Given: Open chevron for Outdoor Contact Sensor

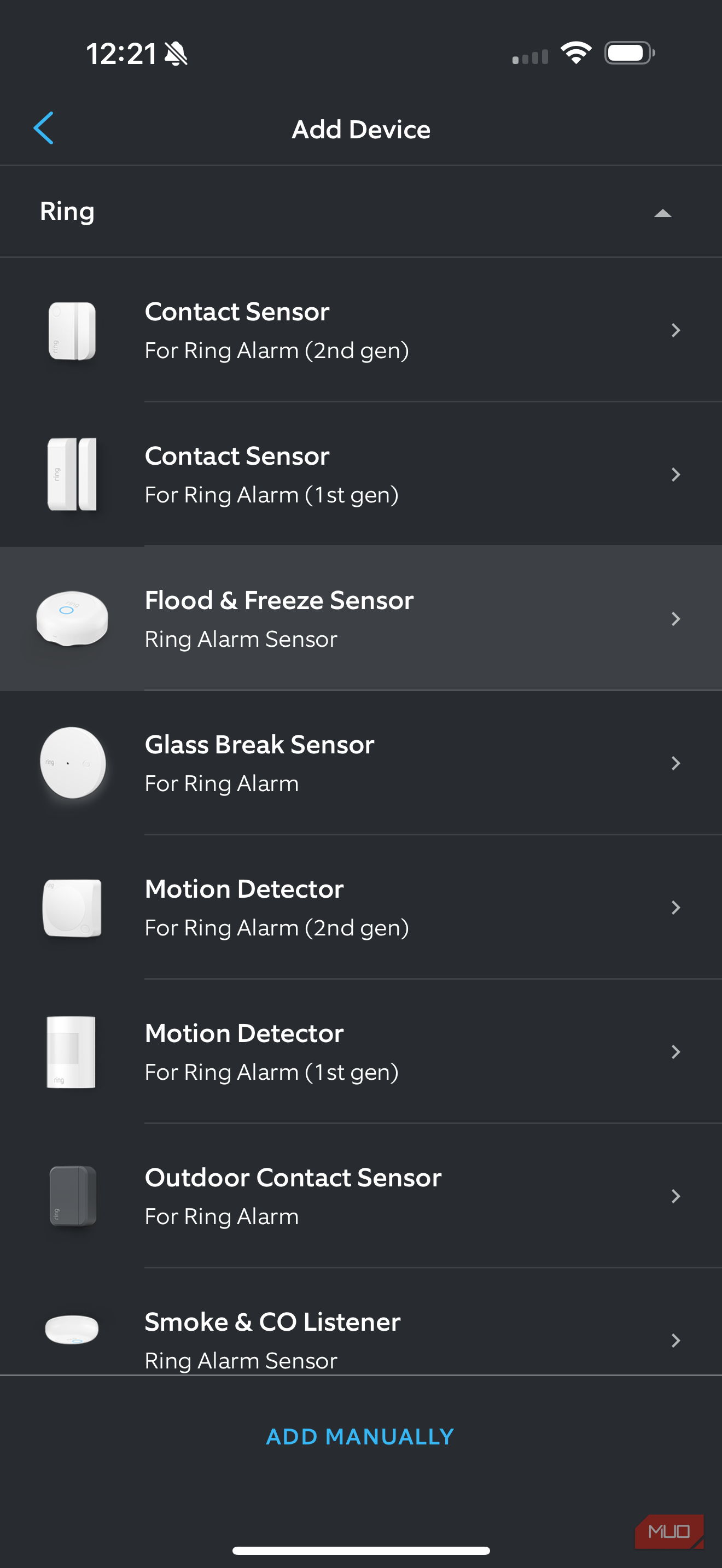Looking at the screenshot, I should pos(675,1196).
